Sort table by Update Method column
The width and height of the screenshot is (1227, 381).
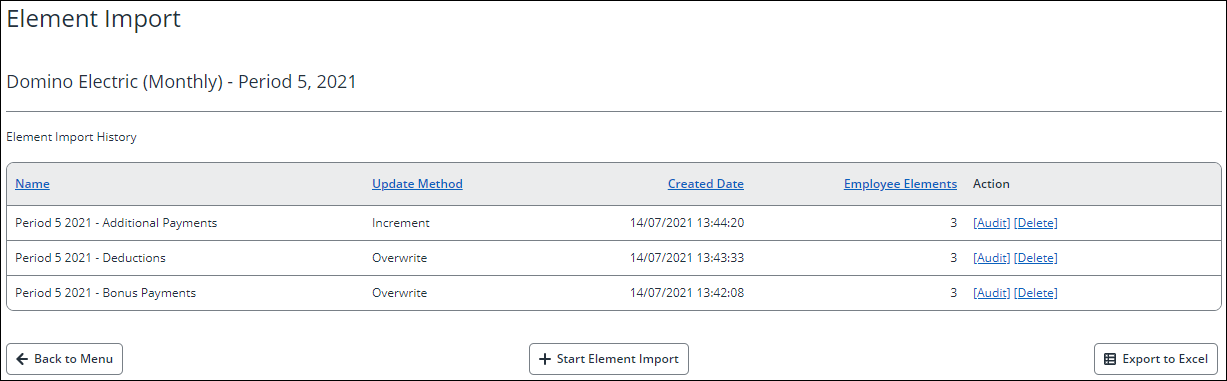(x=417, y=184)
